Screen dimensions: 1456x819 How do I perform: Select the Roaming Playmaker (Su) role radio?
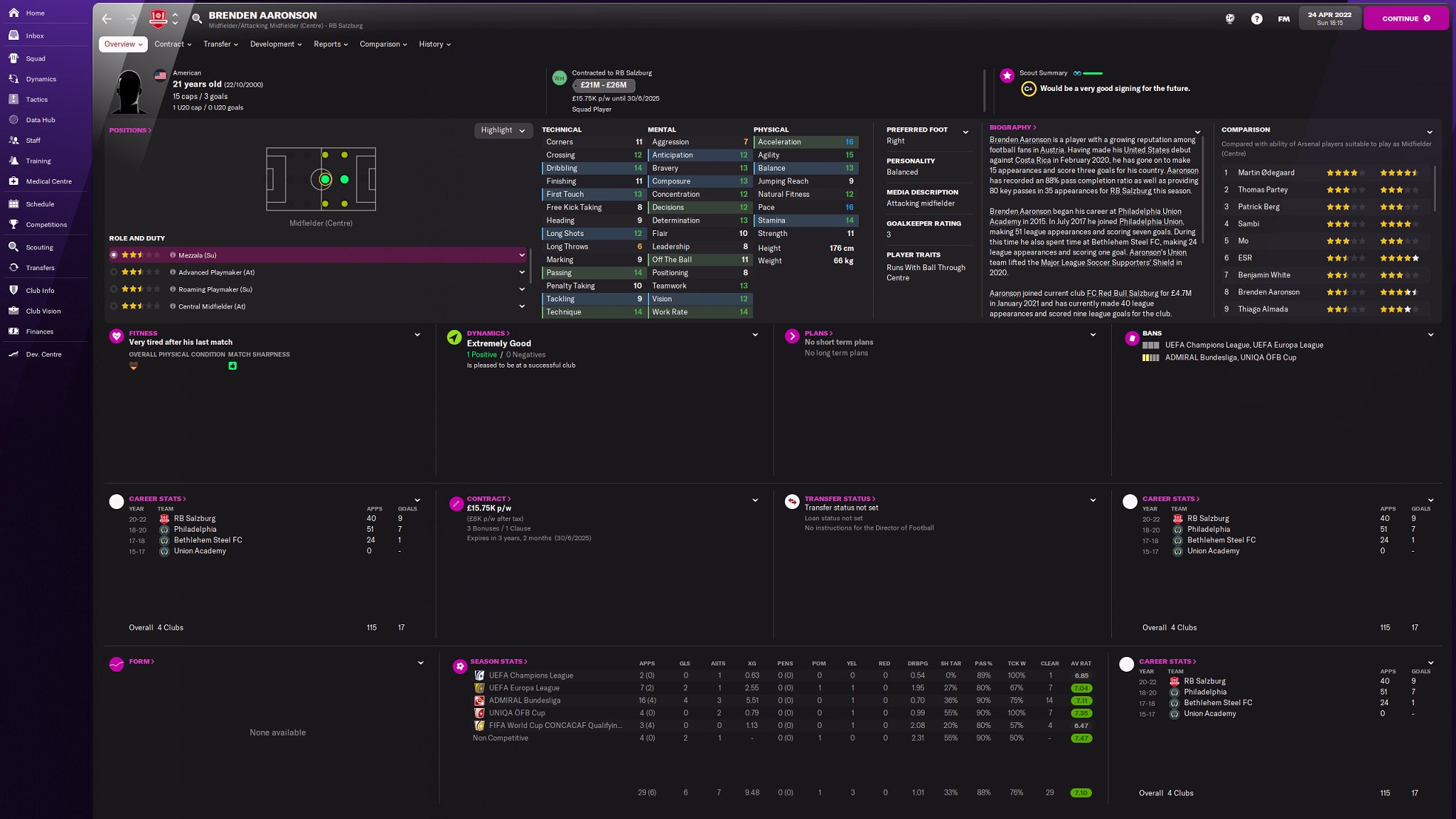[x=114, y=289]
